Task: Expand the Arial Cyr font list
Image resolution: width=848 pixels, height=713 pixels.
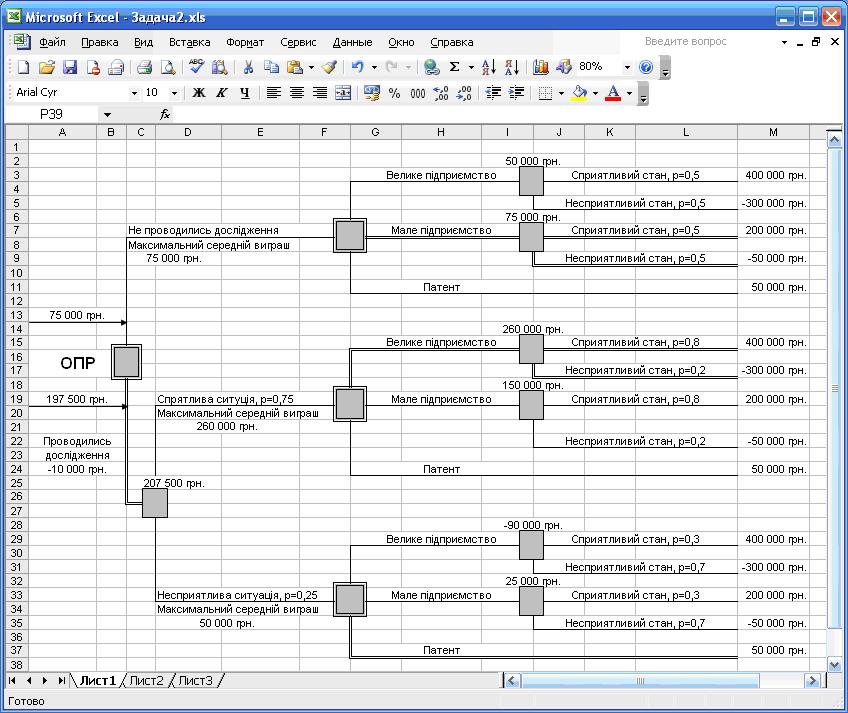Action: coord(135,93)
